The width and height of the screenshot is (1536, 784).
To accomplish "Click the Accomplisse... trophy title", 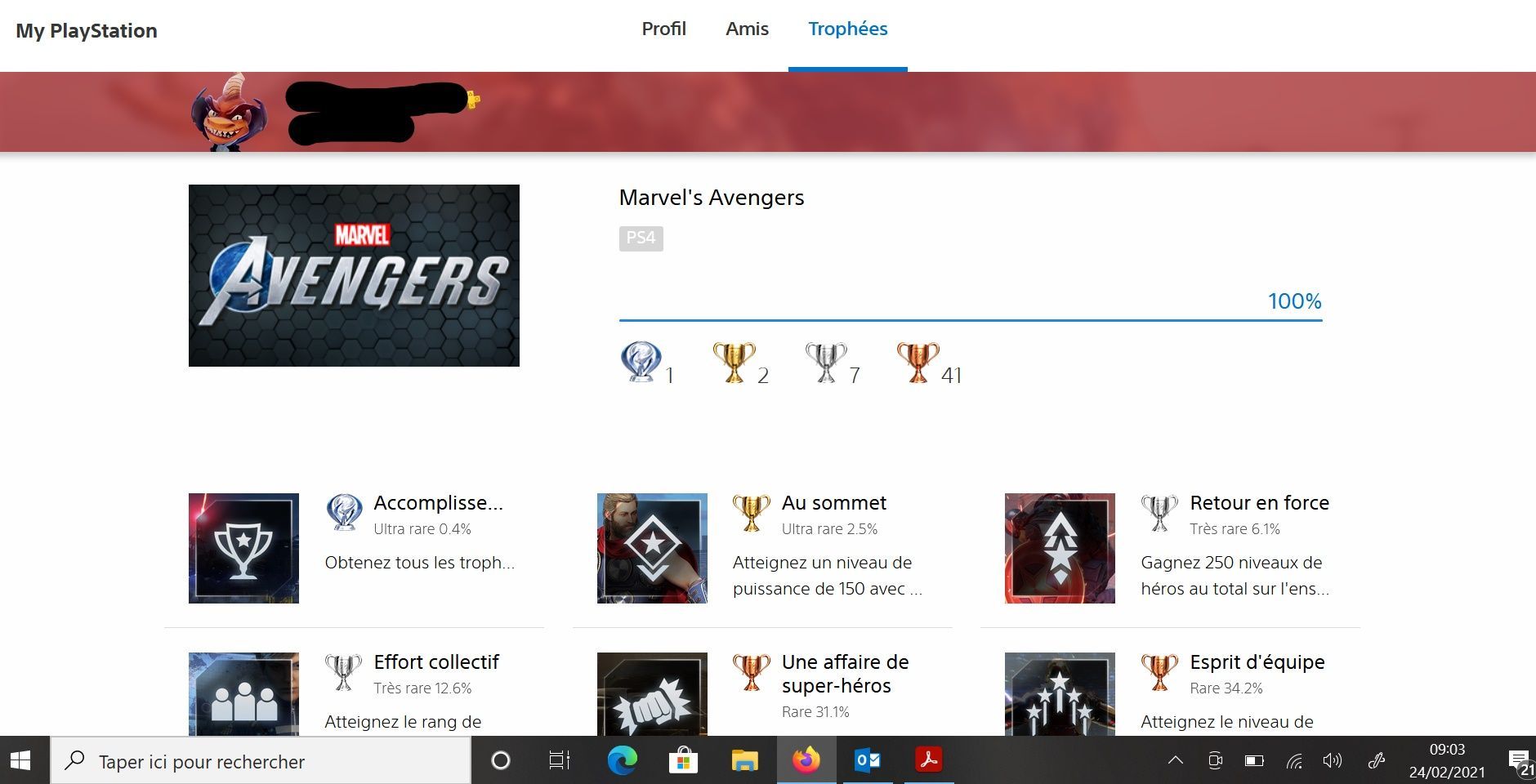I will click(438, 503).
